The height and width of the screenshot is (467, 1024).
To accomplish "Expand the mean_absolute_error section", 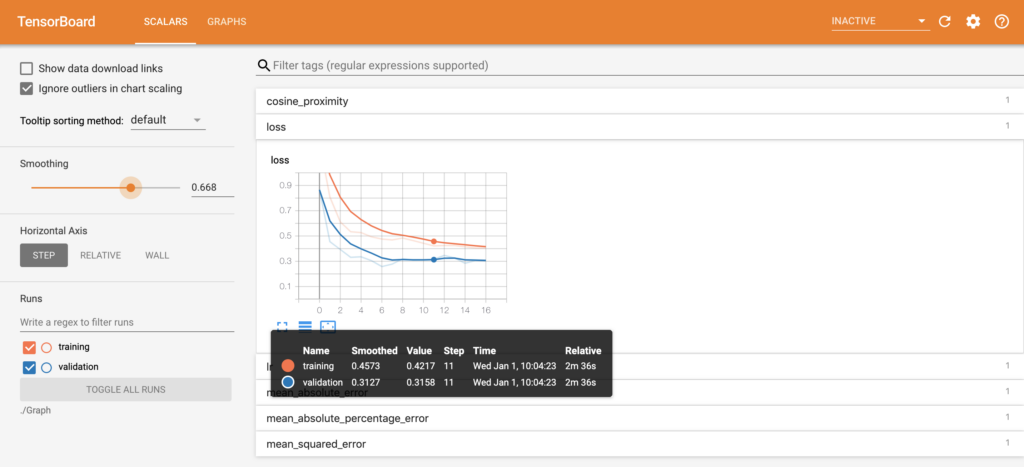I will tap(639, 393).
